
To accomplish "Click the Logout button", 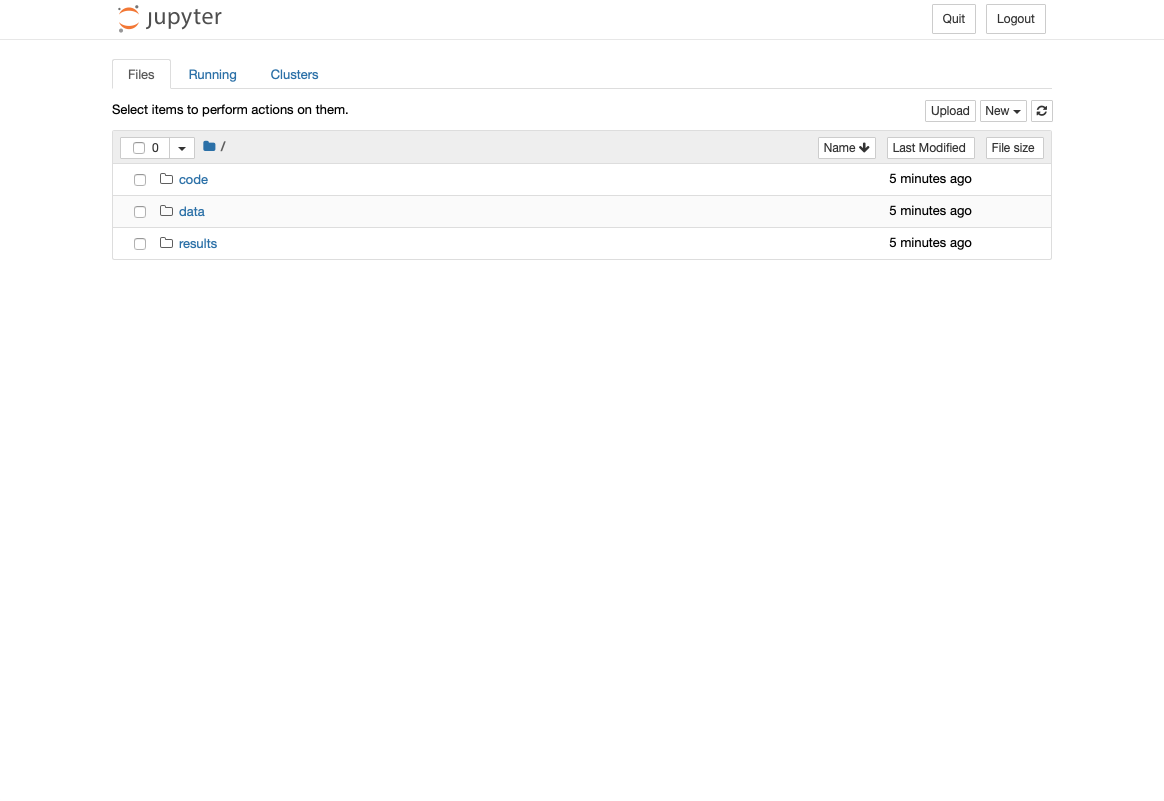I will [1015, 18].
